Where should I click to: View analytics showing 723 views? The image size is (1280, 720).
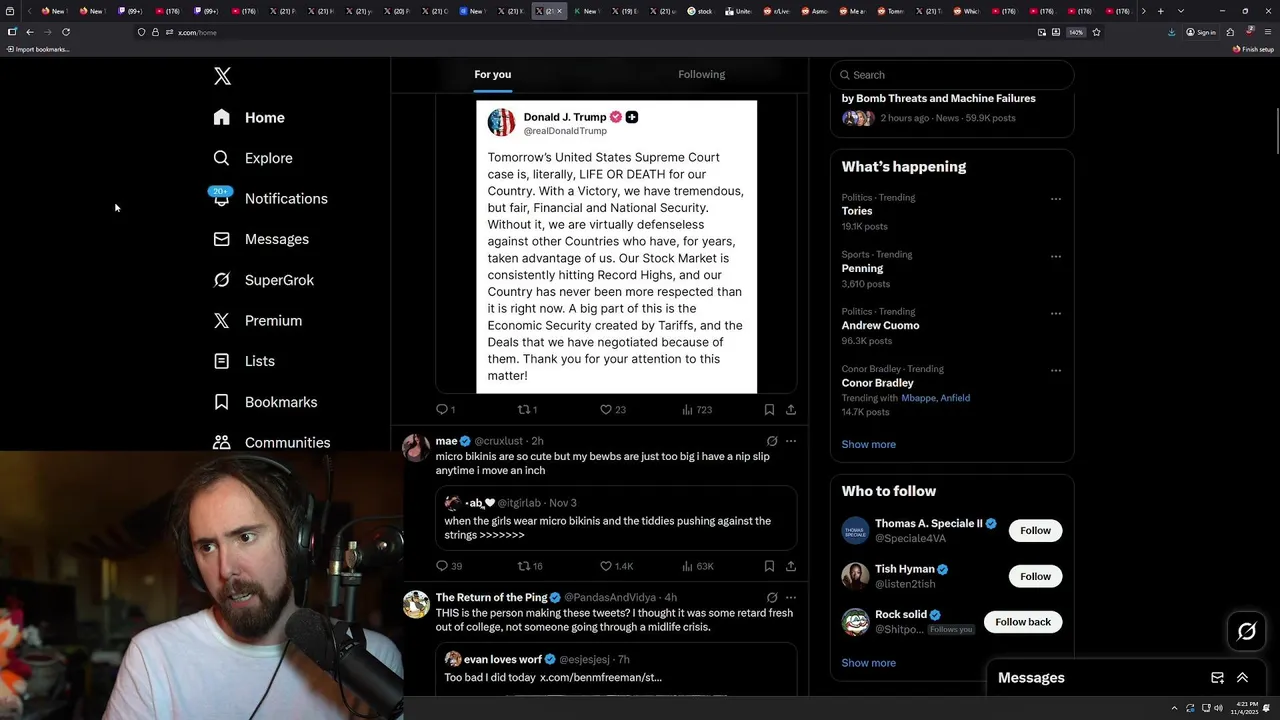pos(697,409)
